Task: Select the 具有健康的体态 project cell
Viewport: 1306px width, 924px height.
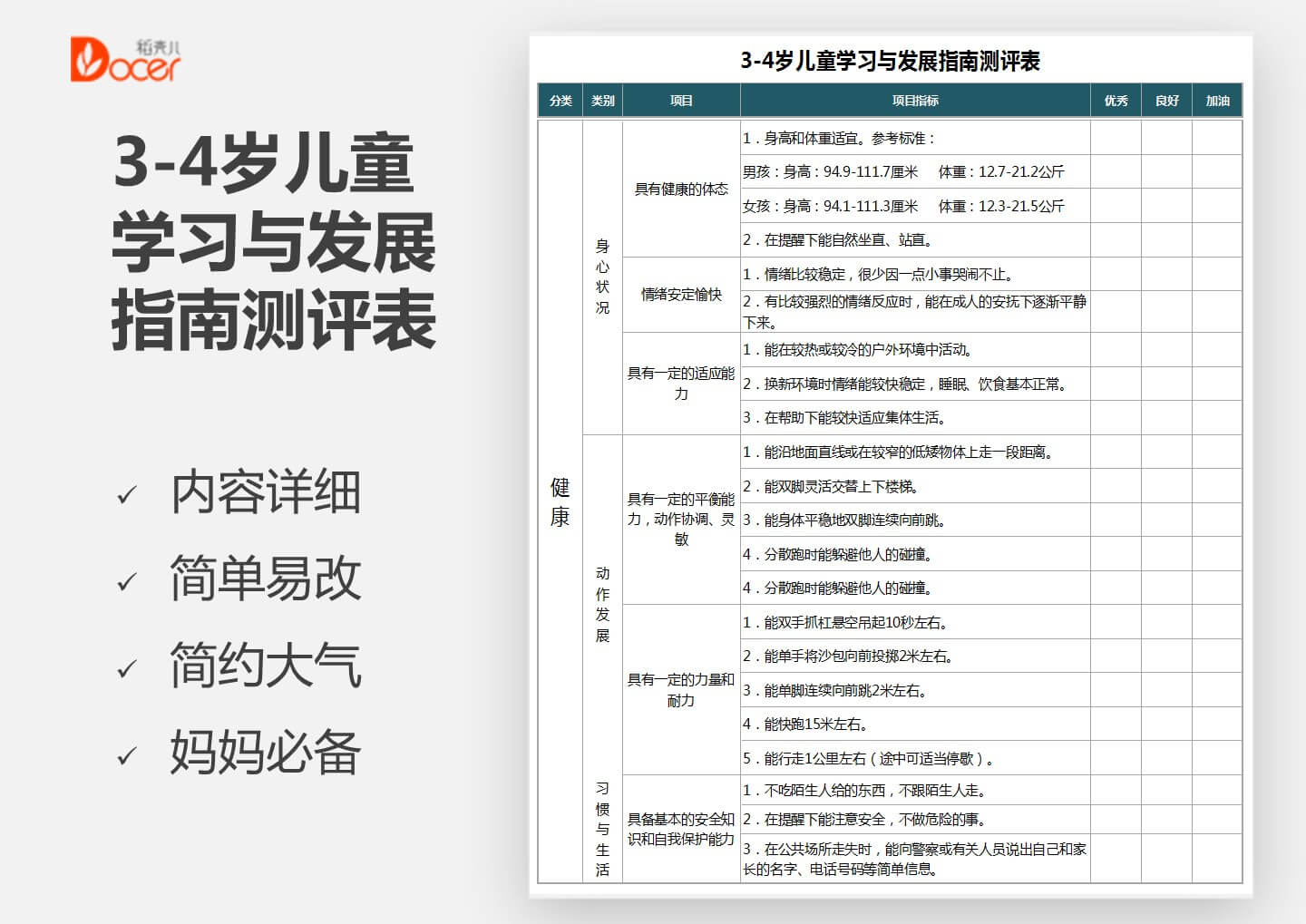Action: pyautogui.click(x=681, y=189)
